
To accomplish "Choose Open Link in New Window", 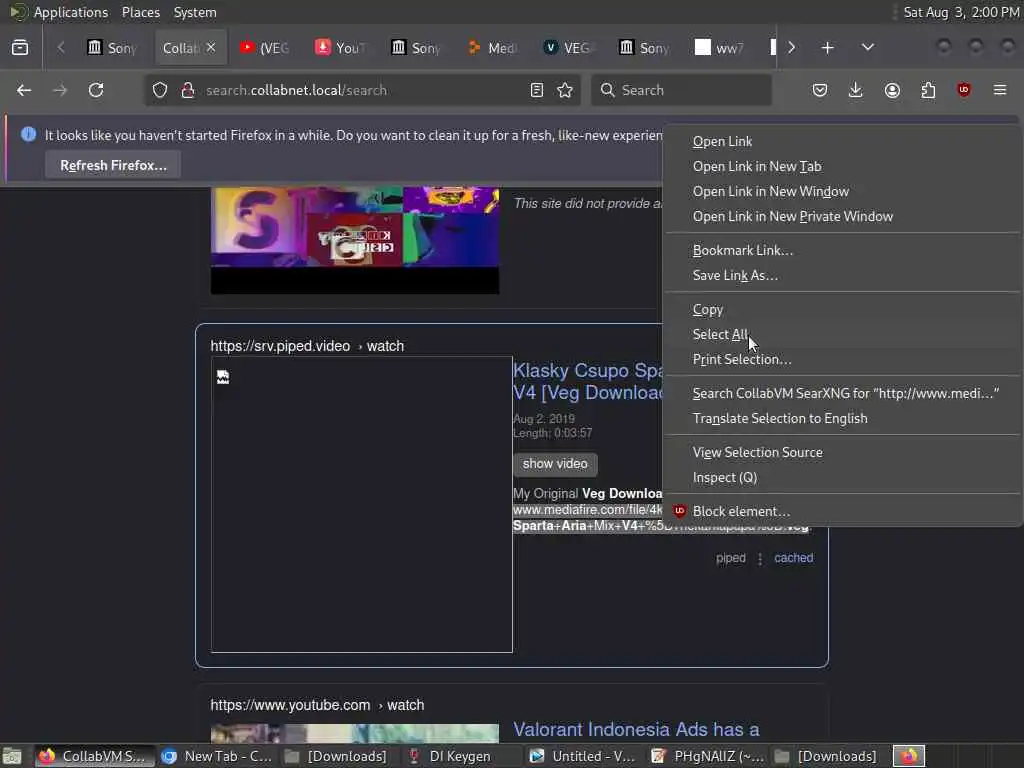I will tap(842, 191).
